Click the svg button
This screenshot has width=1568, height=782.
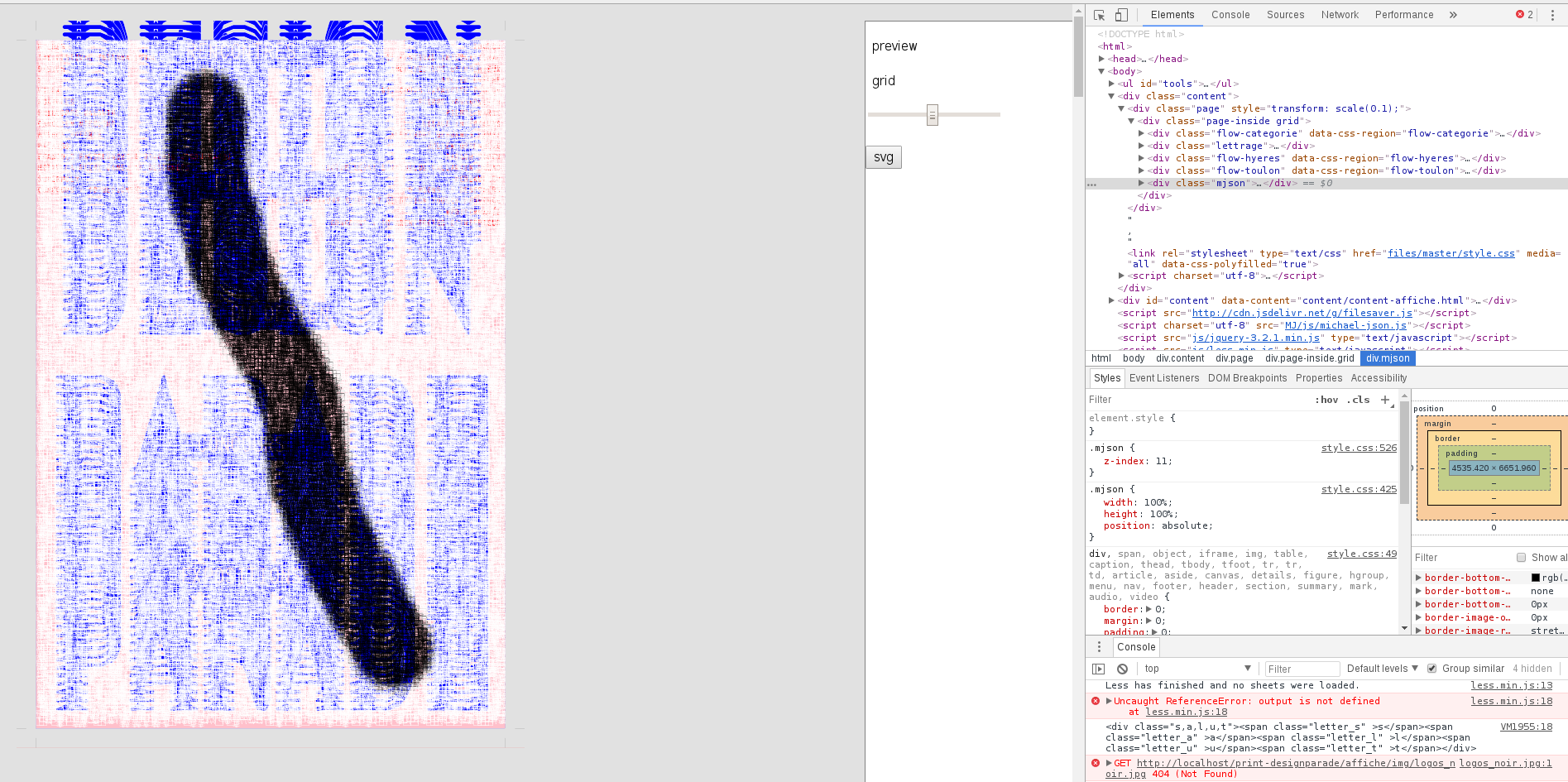point(883,157)
